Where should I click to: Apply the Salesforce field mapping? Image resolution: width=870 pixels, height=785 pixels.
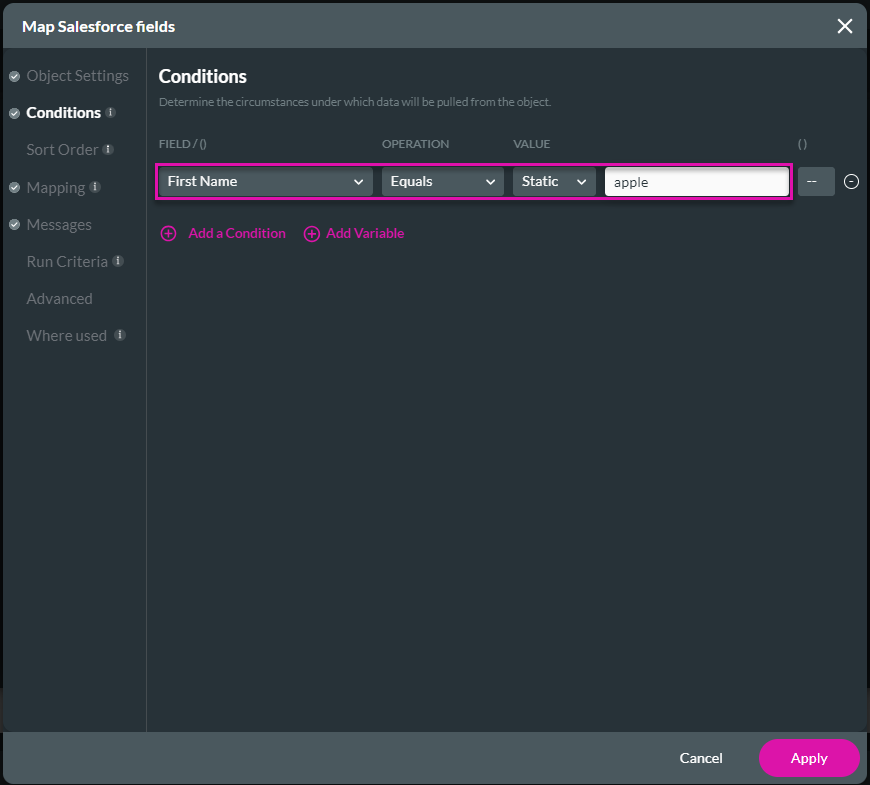click(809, 758)
